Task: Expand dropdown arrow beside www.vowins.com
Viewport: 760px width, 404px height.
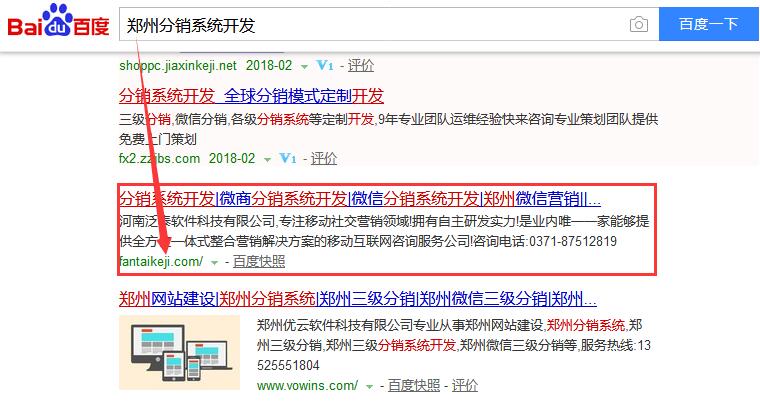Action: click(369, 385)
